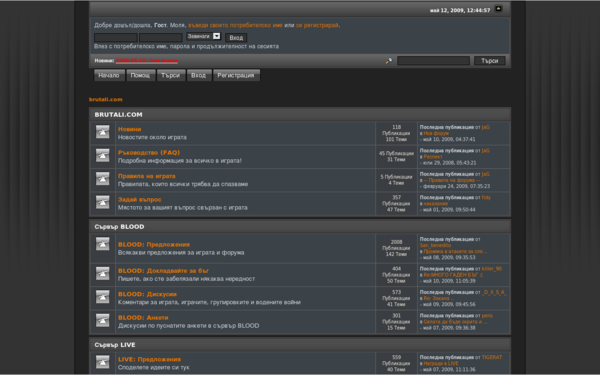Focus the username input field
This screenshot has height=375, width=600.
(116, 38)
